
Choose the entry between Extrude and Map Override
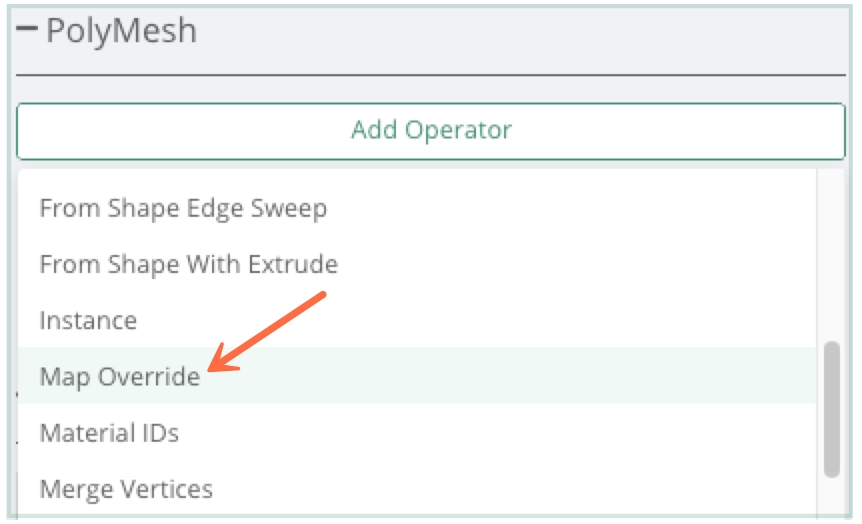(88, 321)
